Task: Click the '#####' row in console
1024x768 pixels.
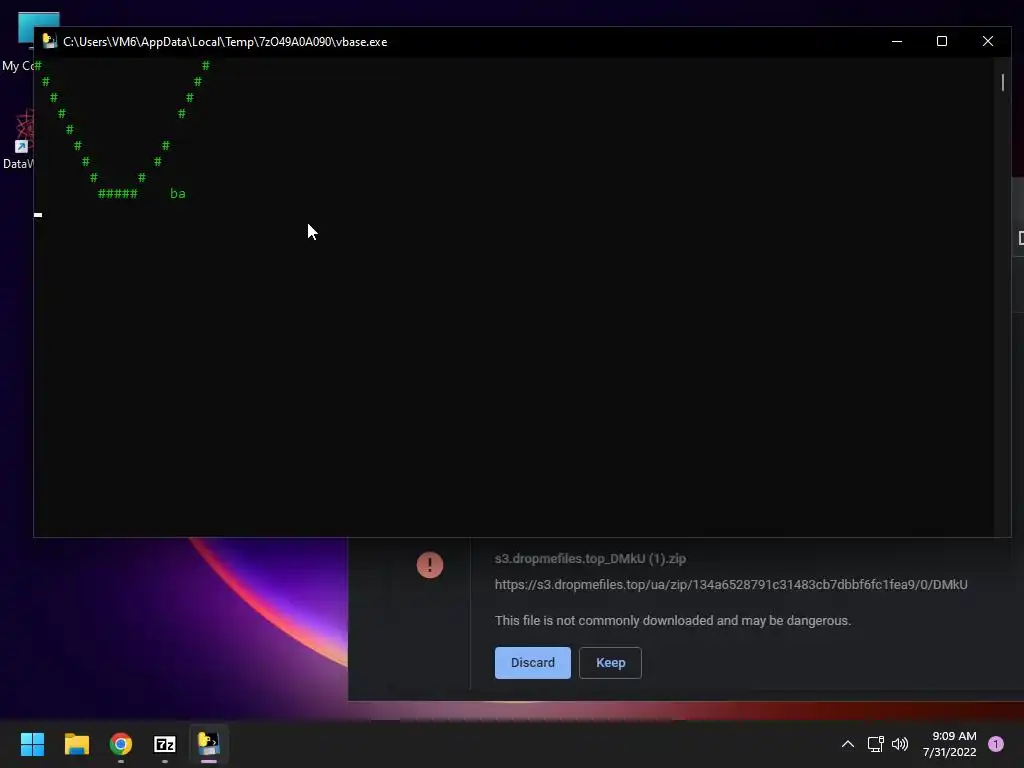Action: click(x=118, y=193)
